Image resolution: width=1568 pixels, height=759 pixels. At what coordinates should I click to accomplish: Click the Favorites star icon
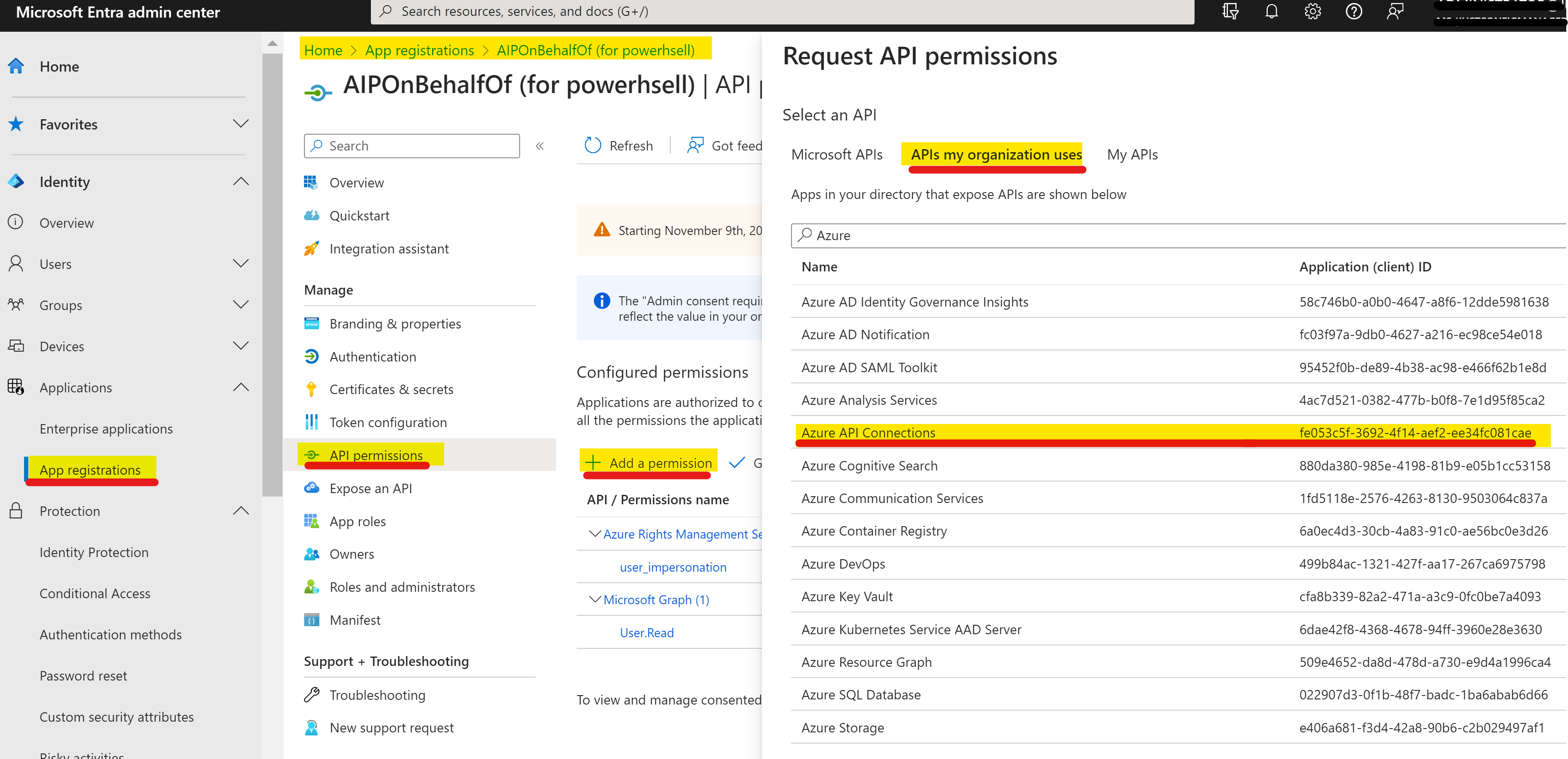(16, 124)
